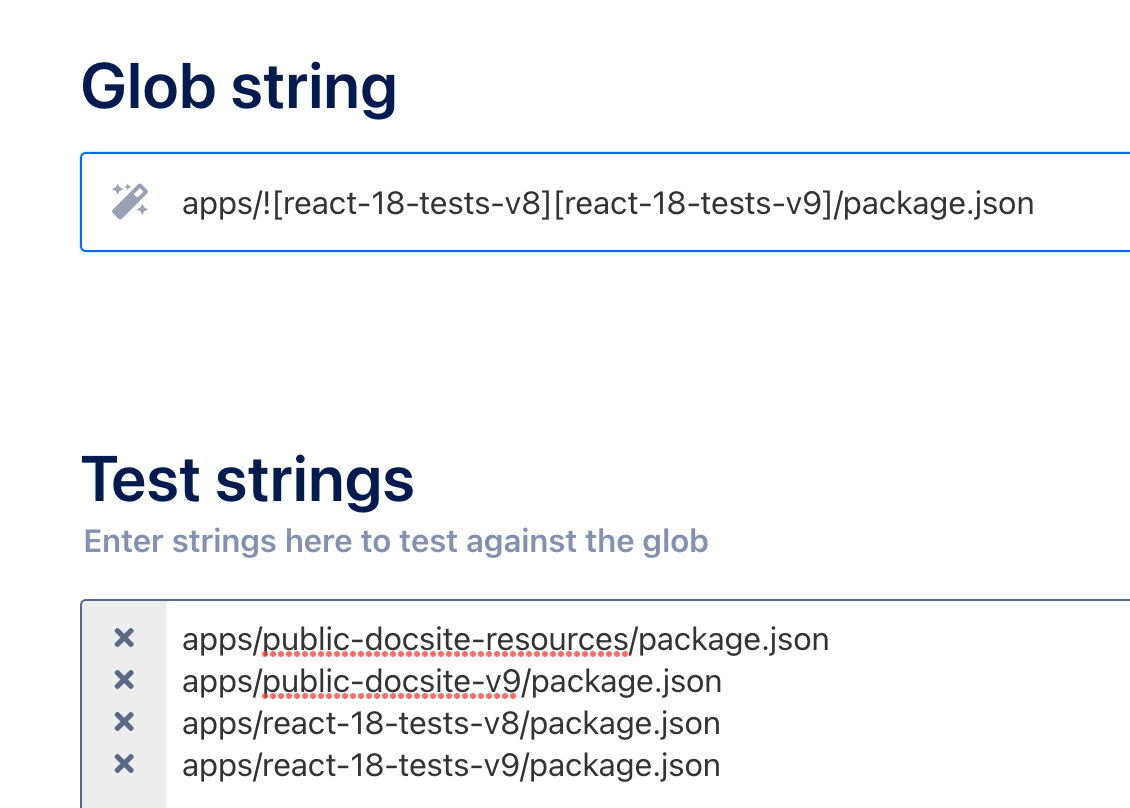Click the Glob string heading

click(239, 87)
